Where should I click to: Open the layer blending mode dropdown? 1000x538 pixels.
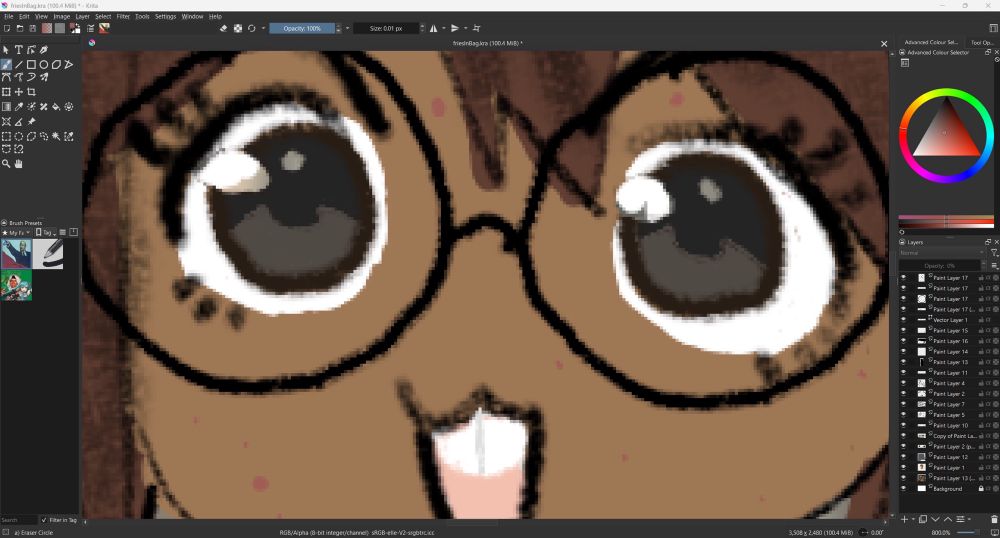tap(943, 253)
